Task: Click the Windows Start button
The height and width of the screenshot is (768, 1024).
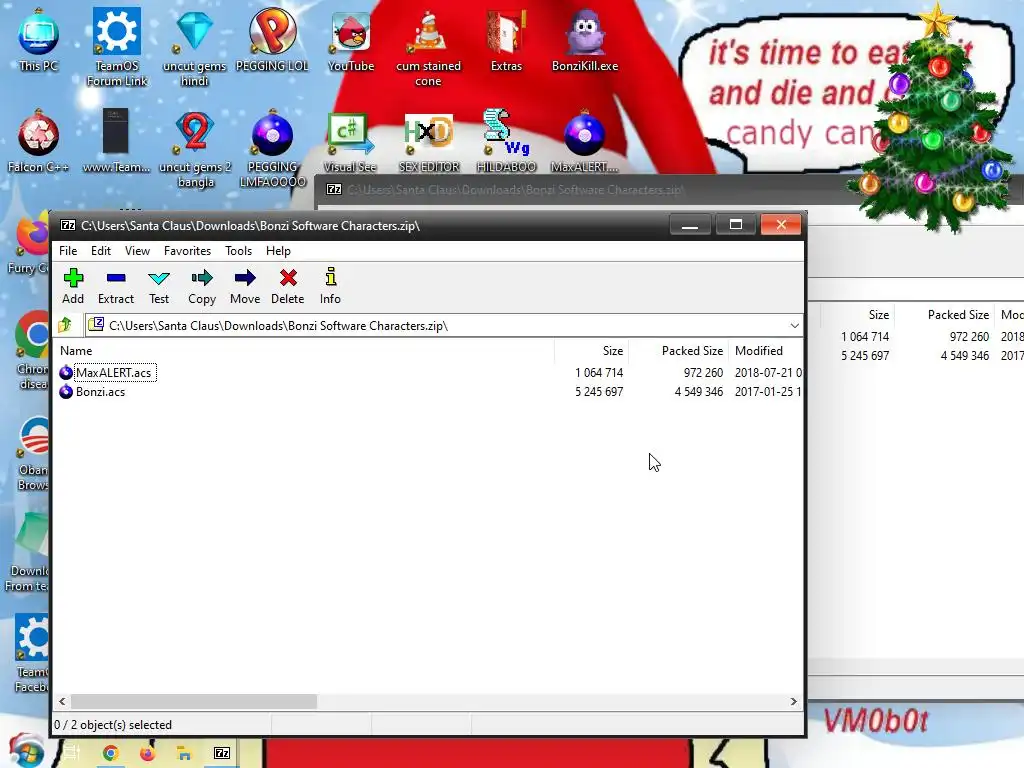Action: tap(26, 752)
